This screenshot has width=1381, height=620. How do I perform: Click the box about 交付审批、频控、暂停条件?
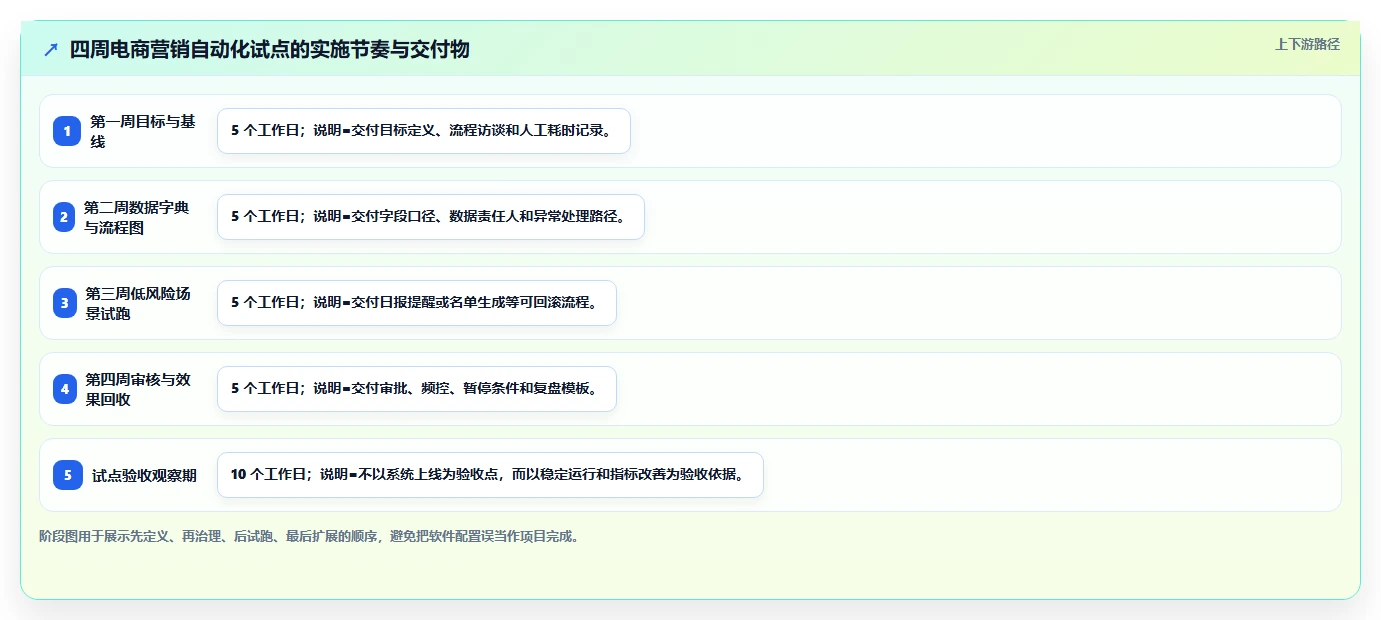[417, 389]
